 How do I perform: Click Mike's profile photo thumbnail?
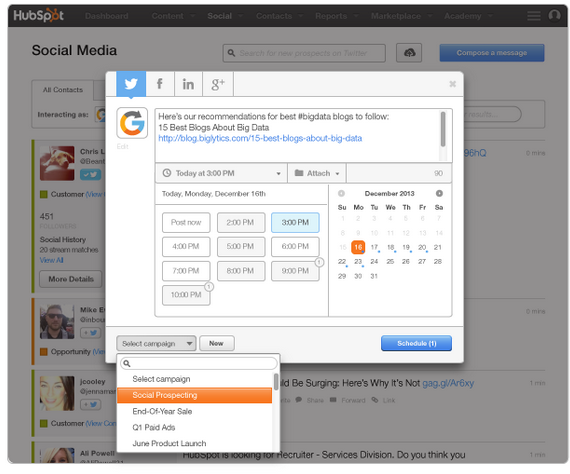tap(57, 322)
